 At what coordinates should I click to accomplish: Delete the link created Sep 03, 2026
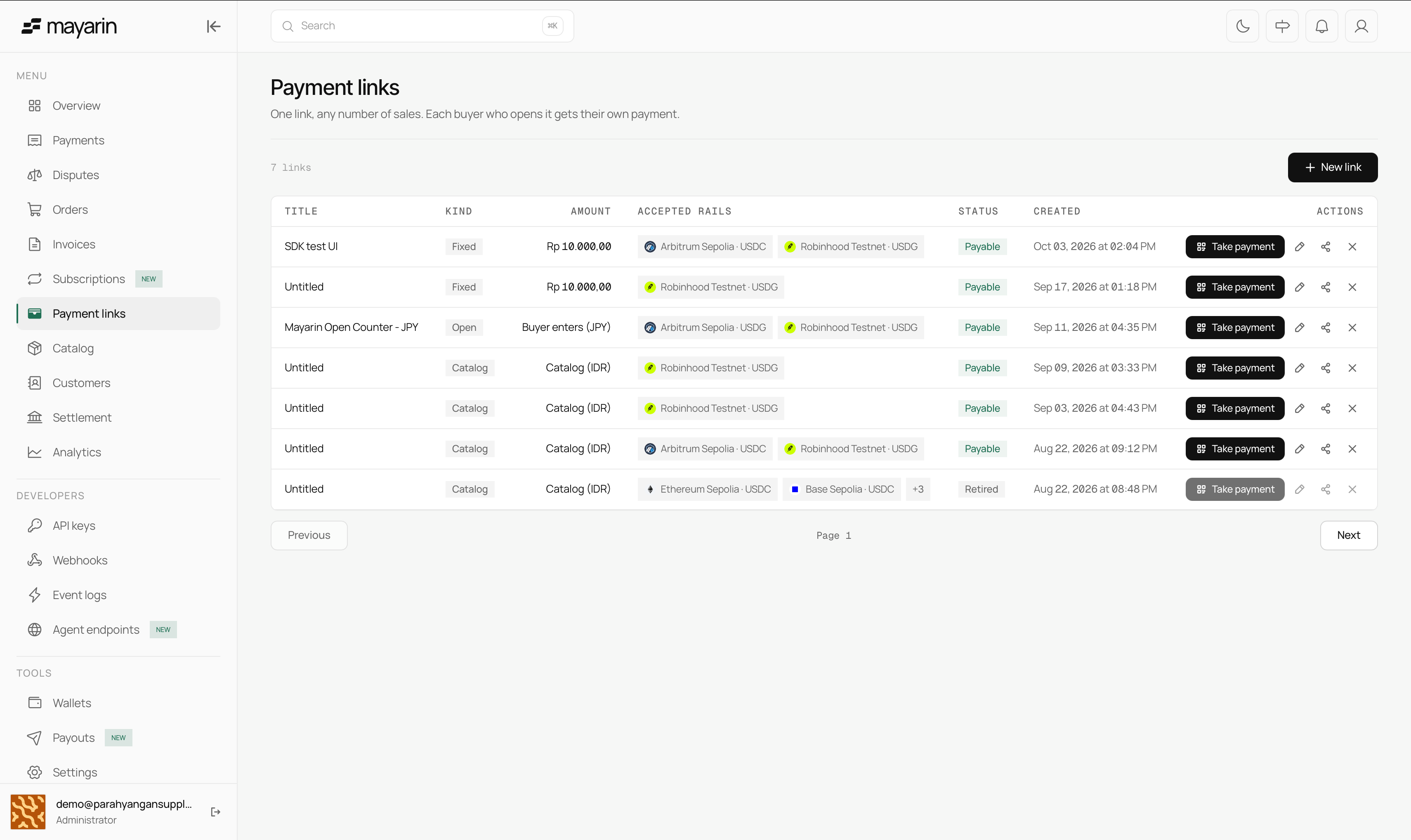(x=1352, y=409)
